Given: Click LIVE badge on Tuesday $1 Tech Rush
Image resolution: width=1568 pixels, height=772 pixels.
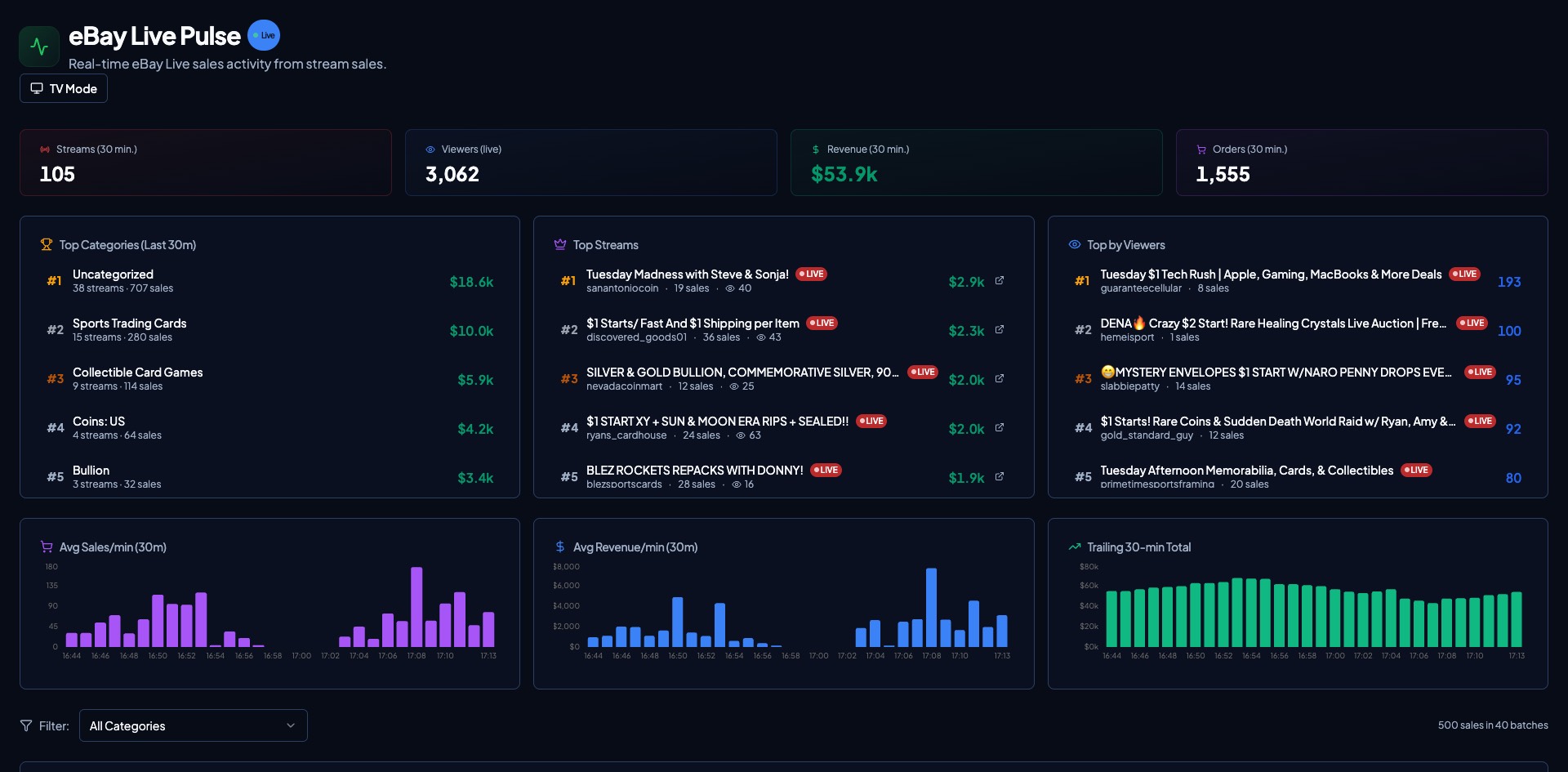Looking at the screenshot, I should [x=1464, y=274].
